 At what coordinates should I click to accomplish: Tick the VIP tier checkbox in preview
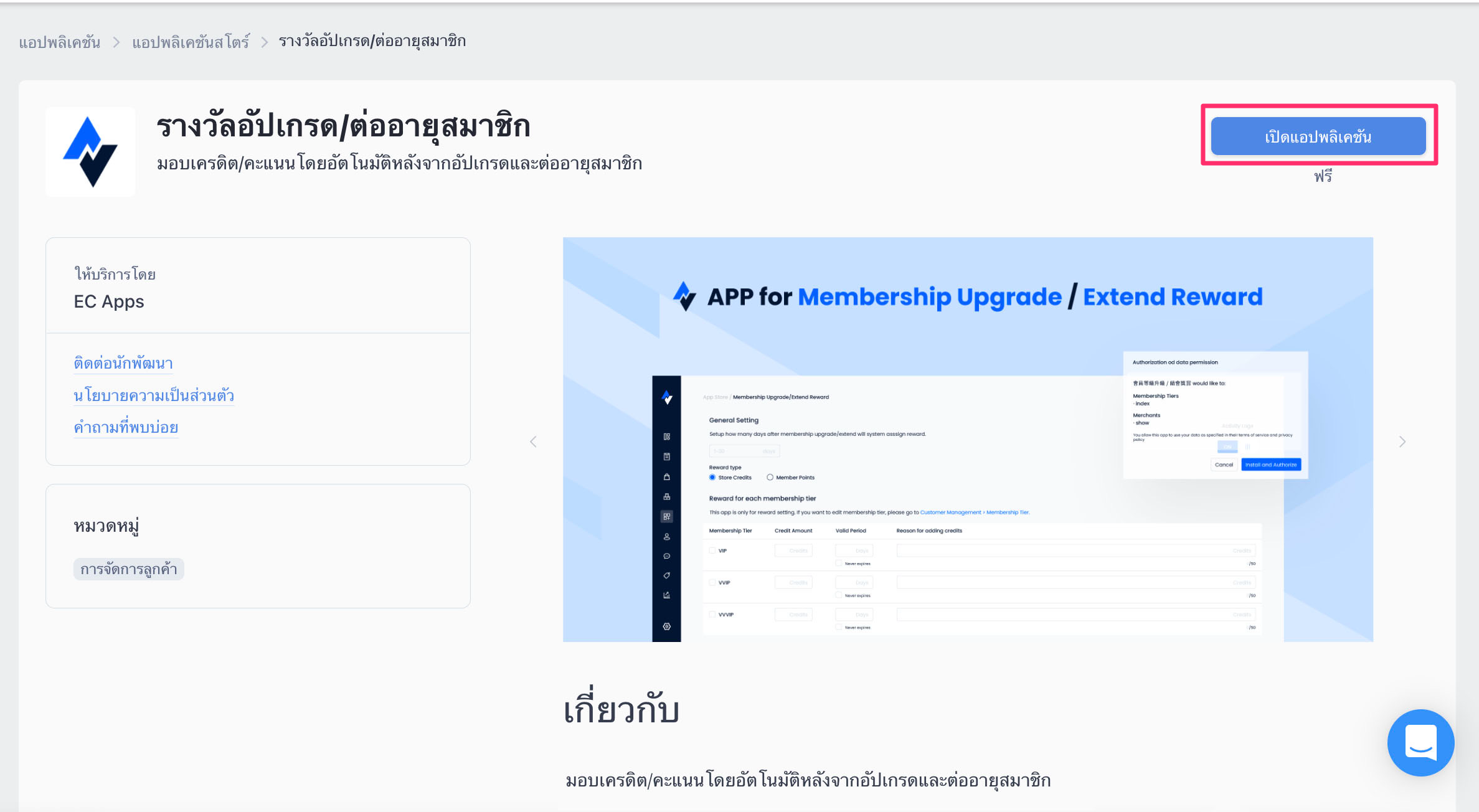point(712,550)
